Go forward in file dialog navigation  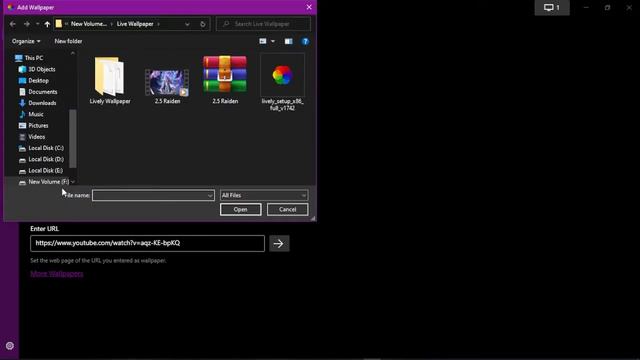pyautogui.click(x=27, y=24)
